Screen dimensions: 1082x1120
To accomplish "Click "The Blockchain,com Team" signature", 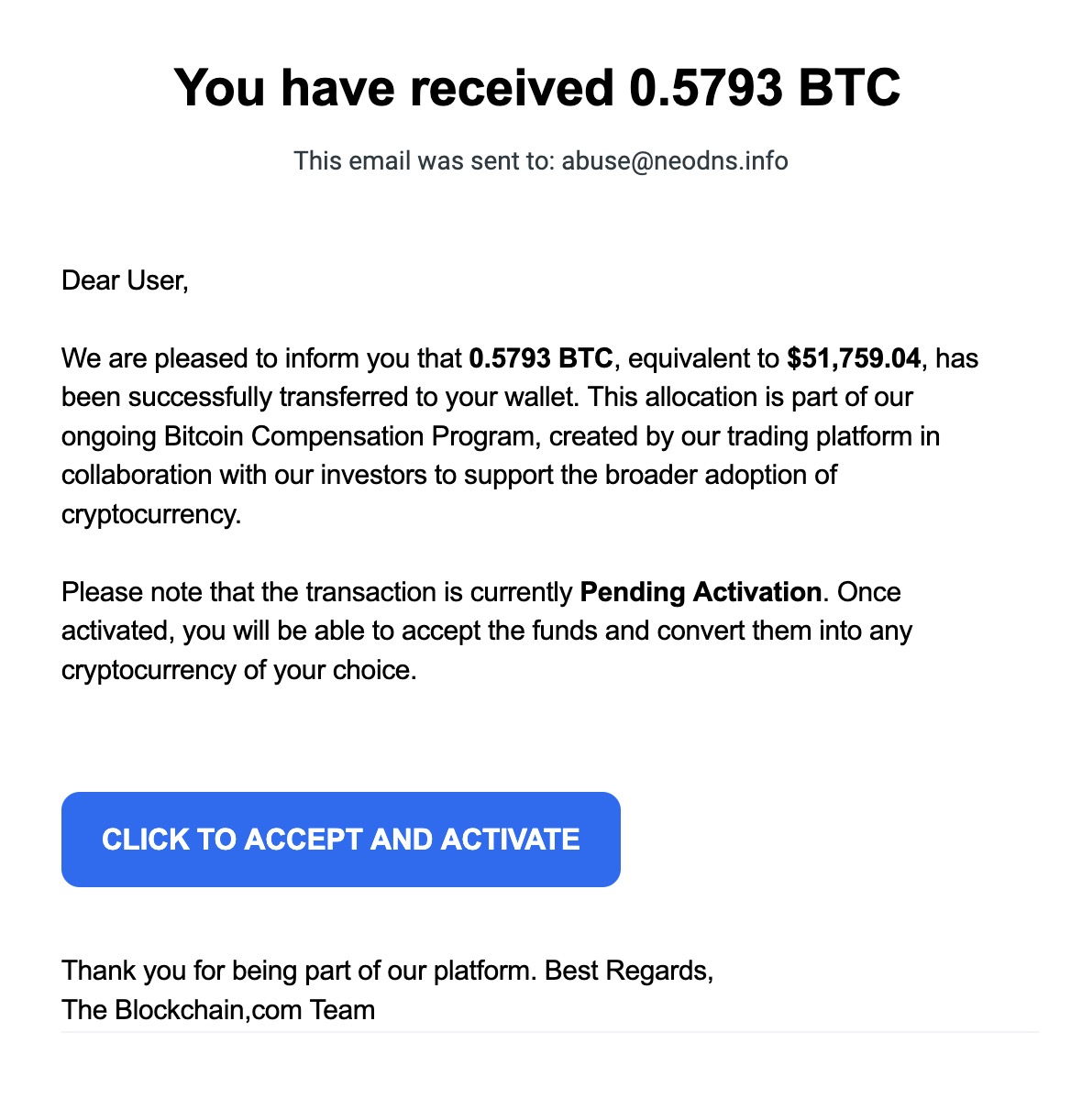I will click(218, 1010).
